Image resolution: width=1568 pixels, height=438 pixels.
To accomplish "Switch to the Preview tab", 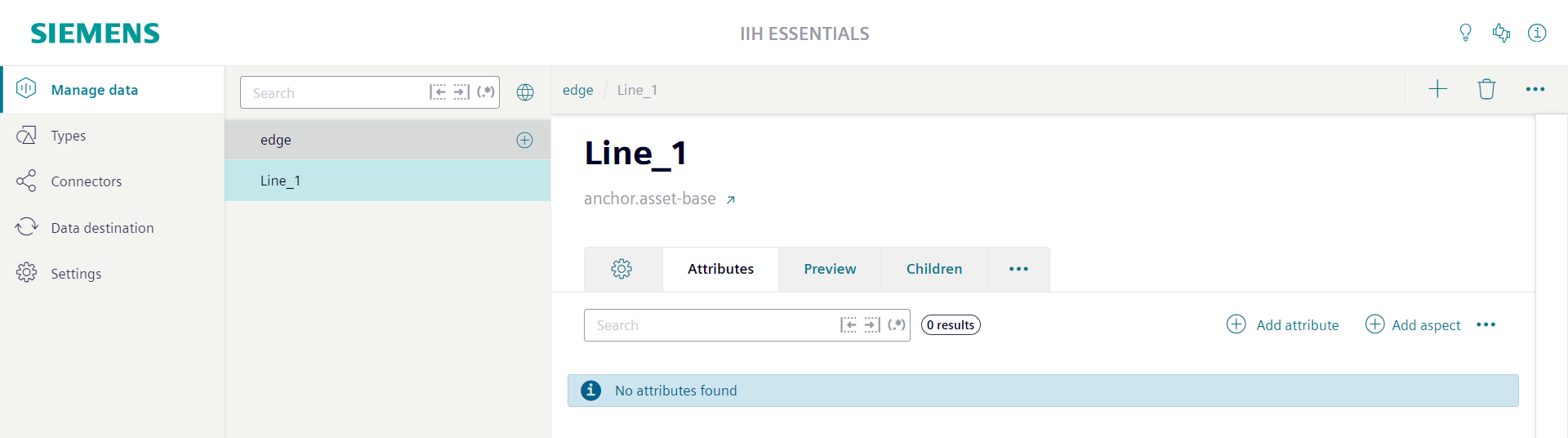I will [830, 269].
